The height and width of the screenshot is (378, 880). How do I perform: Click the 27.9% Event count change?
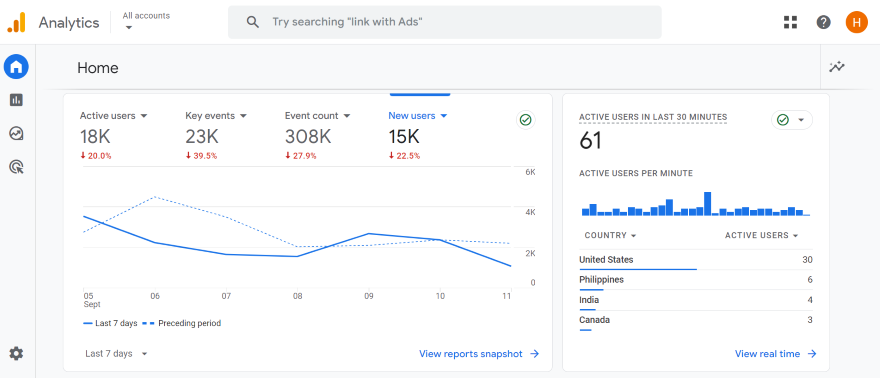tap(300, 156)
